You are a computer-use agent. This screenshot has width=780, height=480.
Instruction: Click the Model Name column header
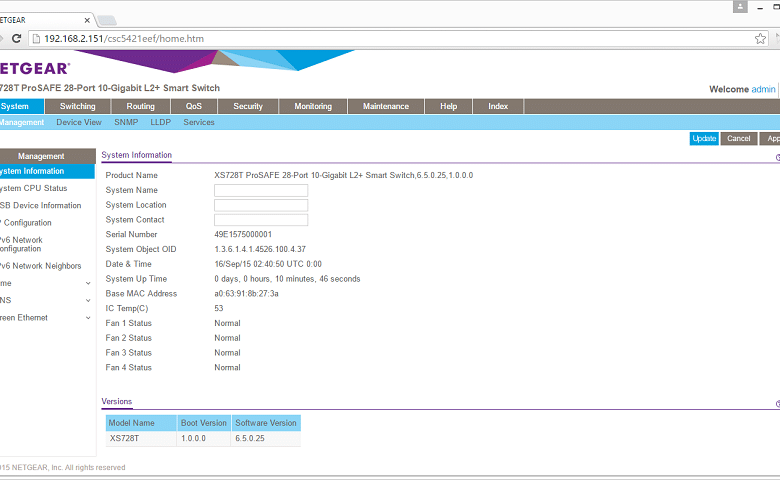point(141,423)
